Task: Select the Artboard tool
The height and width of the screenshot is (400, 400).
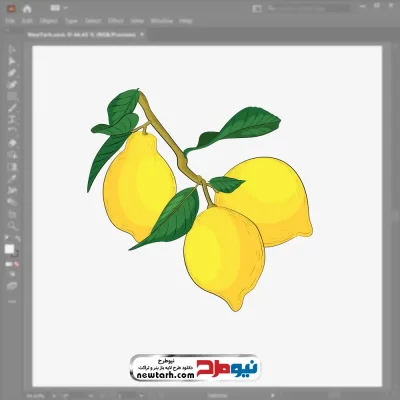Action: [12, 214]
